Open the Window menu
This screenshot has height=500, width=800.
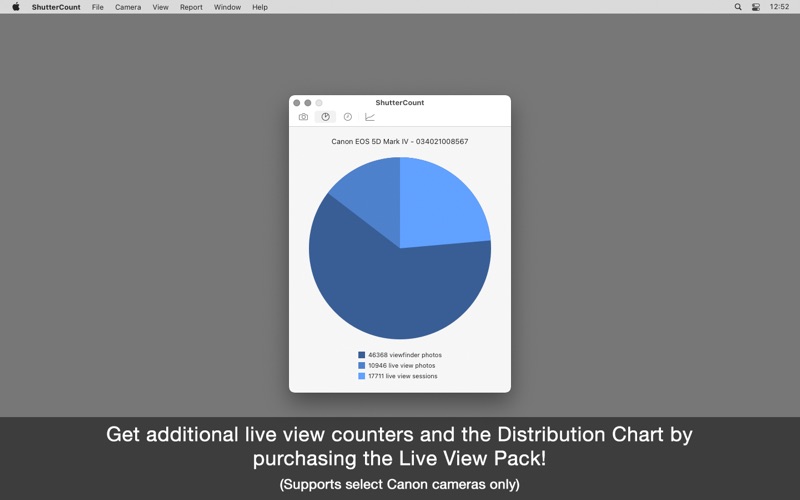click(227, 7)
